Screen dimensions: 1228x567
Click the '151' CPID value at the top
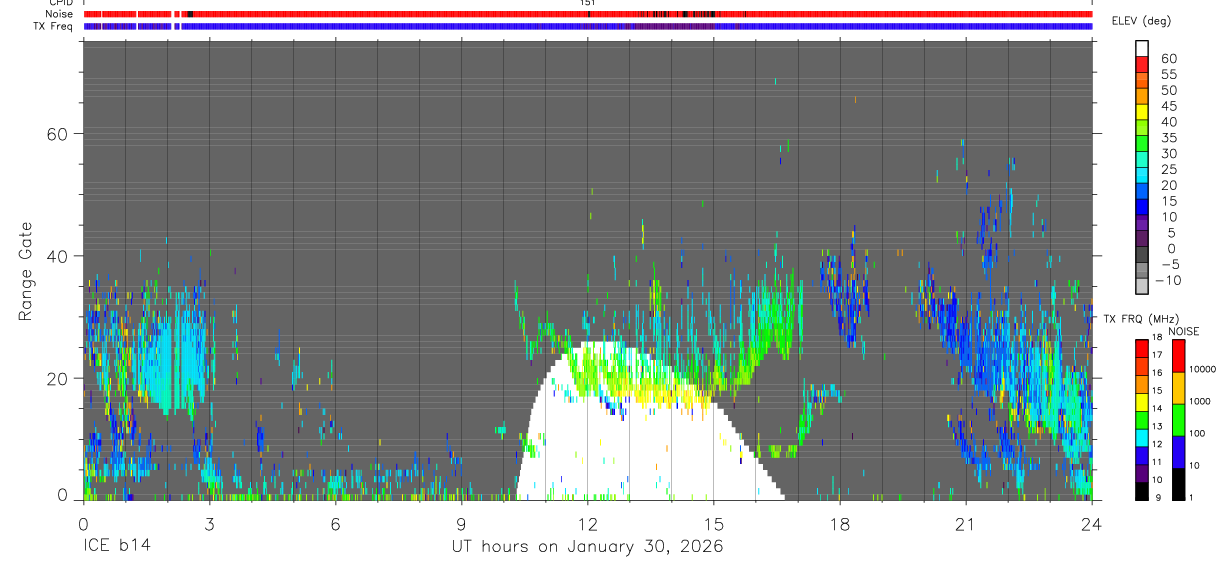(x=588, y=3)
